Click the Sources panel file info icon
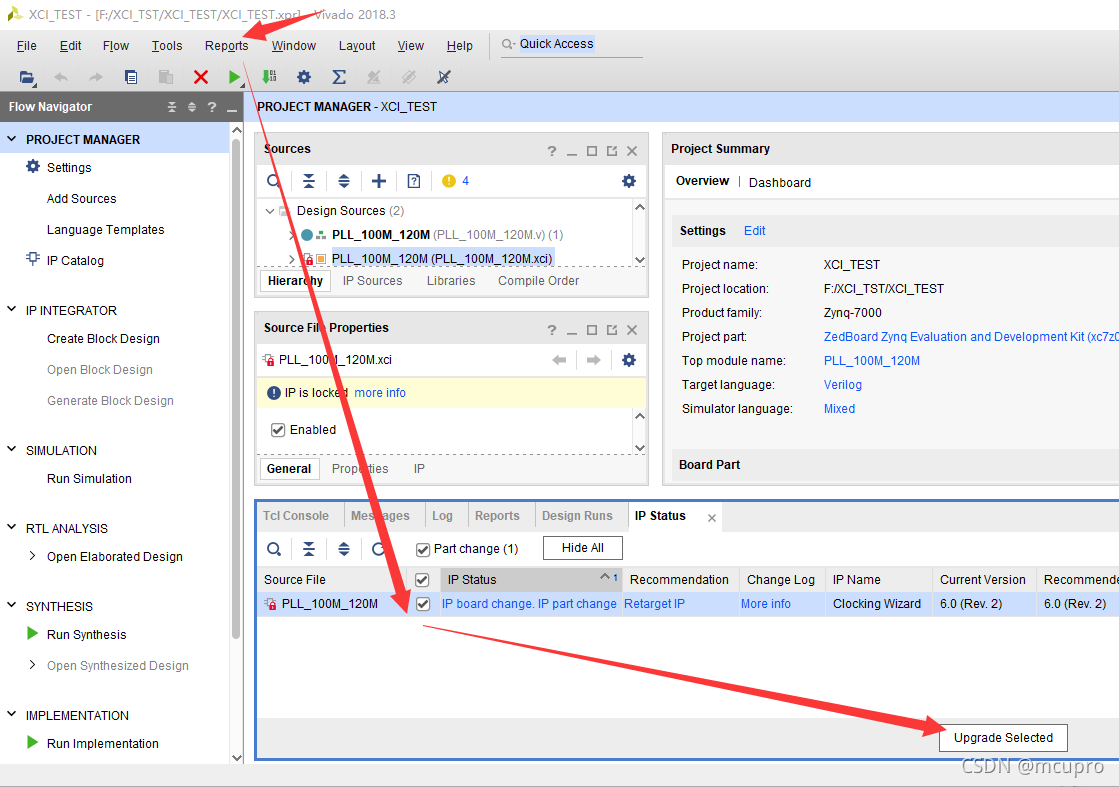This screenshot has height=787, width=1119. tap(414, 181)
